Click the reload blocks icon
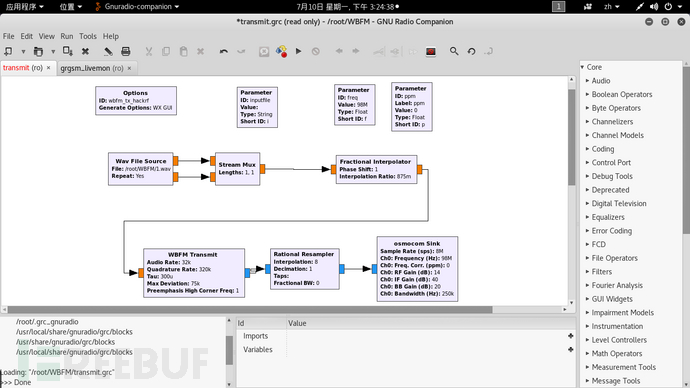The image size is (690, 388). click(471, 51)
